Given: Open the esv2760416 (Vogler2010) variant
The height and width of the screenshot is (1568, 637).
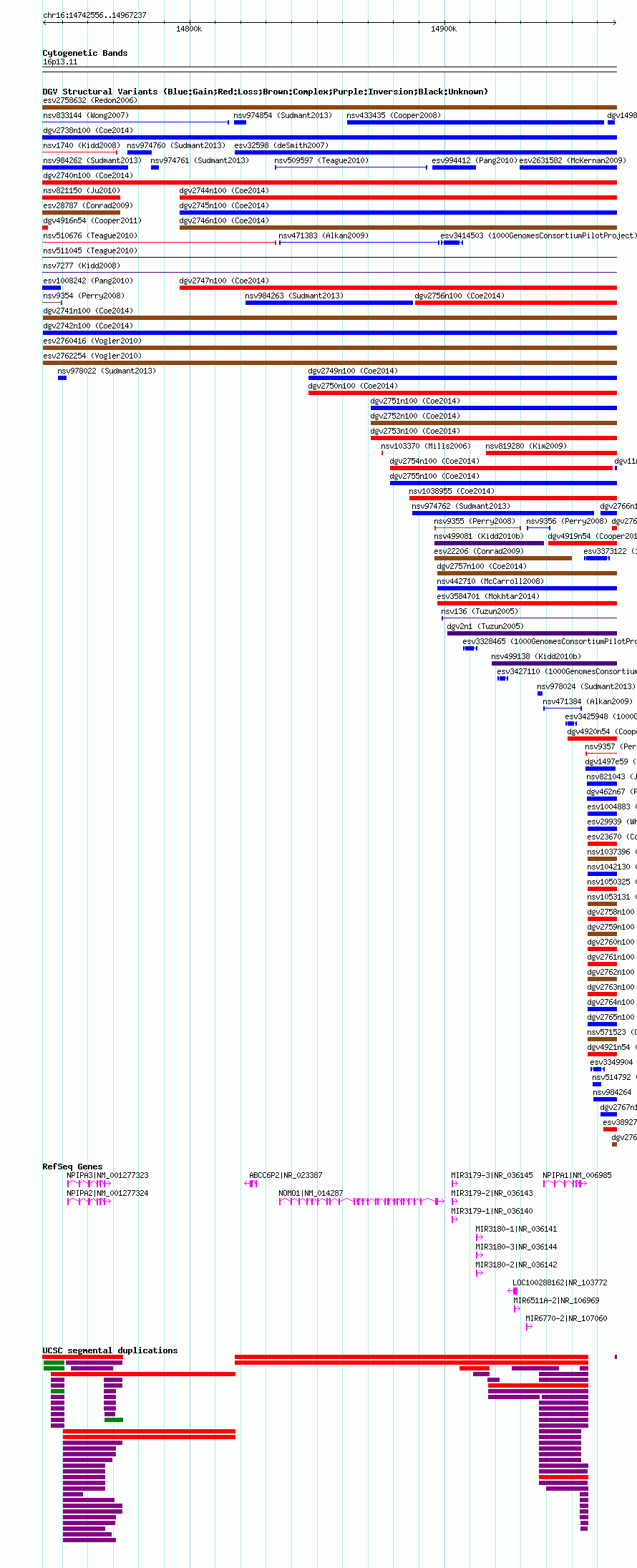Looking at the screenshot, I should click(92, 341).
